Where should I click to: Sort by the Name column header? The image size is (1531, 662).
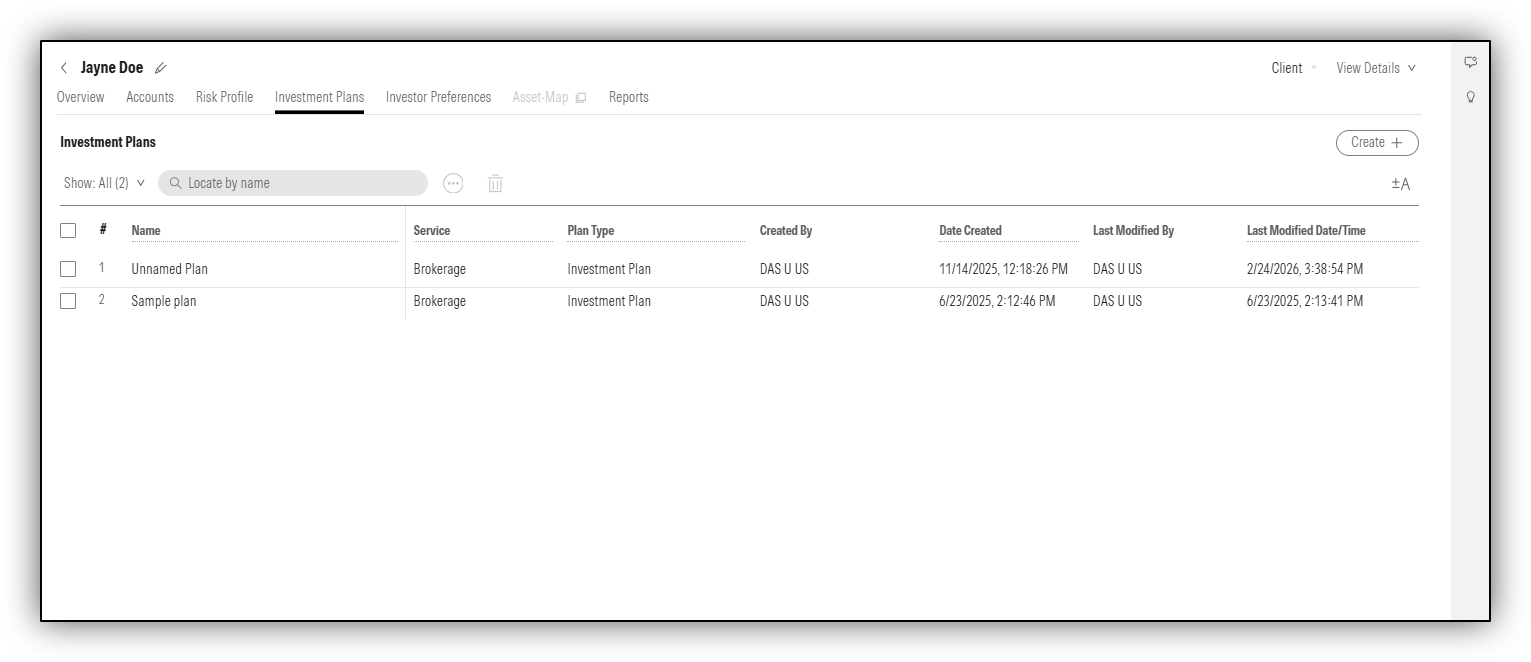pyautogui.click(x=146, y=230)
